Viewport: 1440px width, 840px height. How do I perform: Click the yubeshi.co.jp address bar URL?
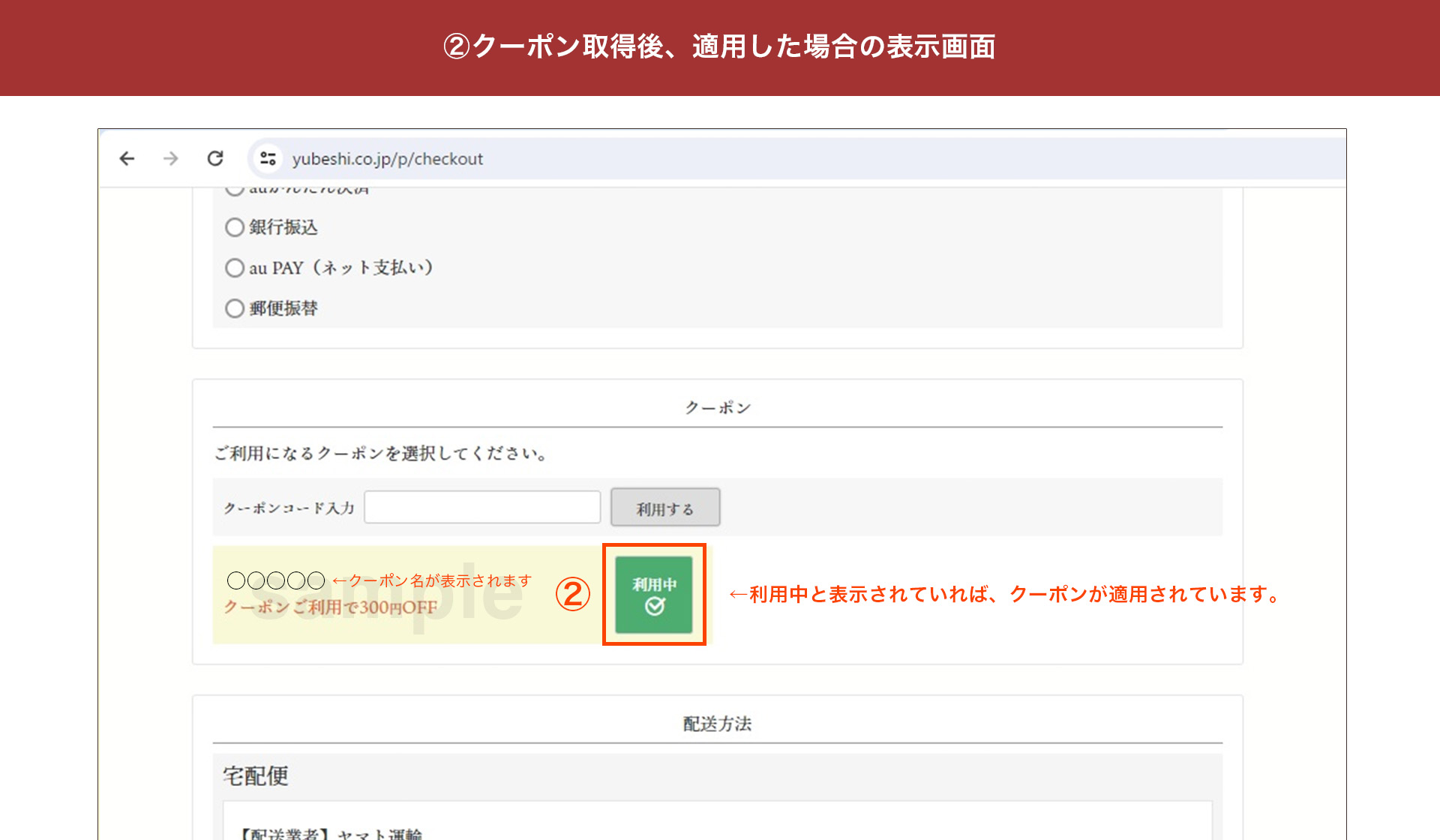pos(387,158)
